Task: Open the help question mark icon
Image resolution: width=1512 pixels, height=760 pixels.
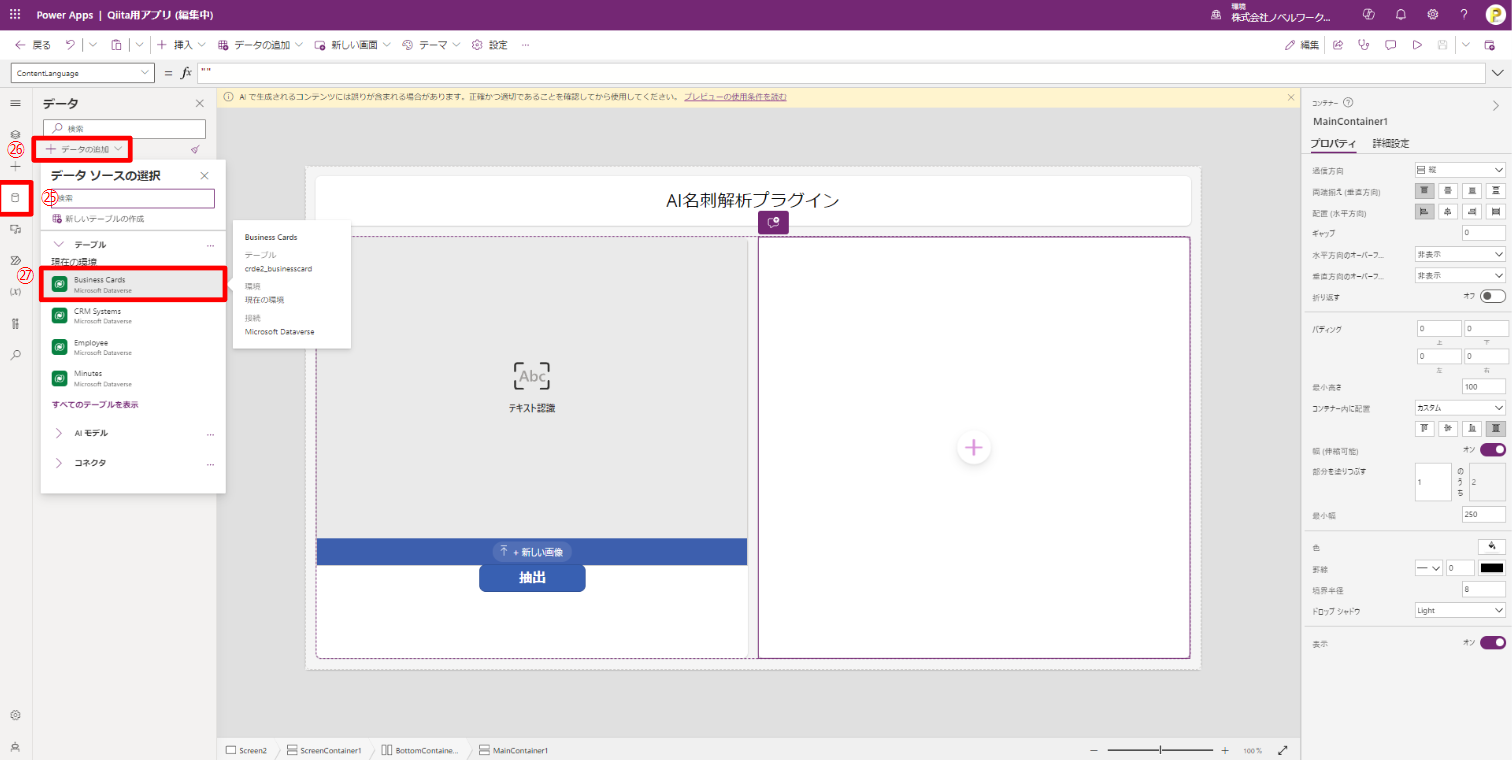Action: [1464, 15]
